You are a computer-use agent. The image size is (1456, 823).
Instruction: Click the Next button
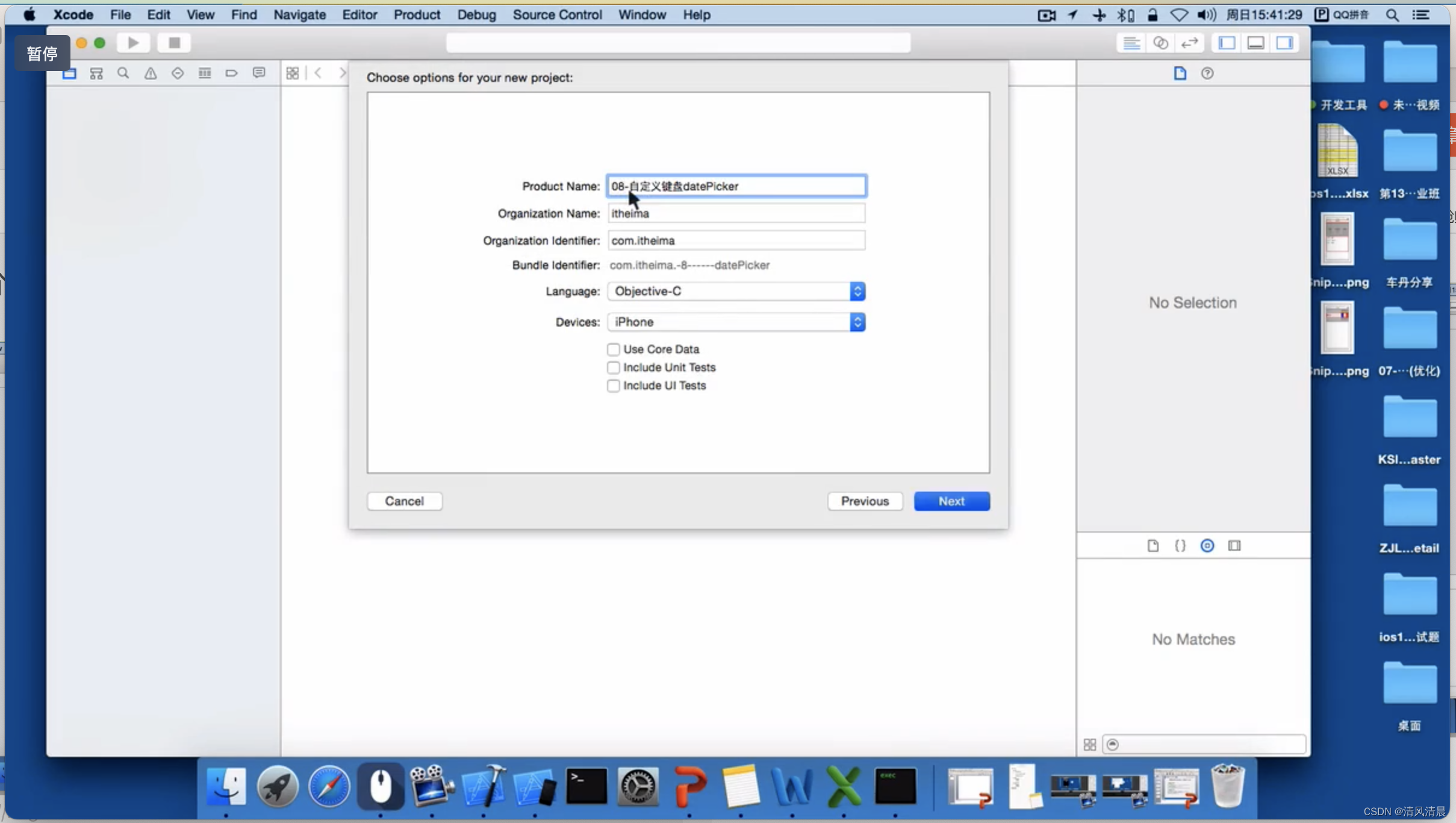pyautogui.click(x=951, y=501)
